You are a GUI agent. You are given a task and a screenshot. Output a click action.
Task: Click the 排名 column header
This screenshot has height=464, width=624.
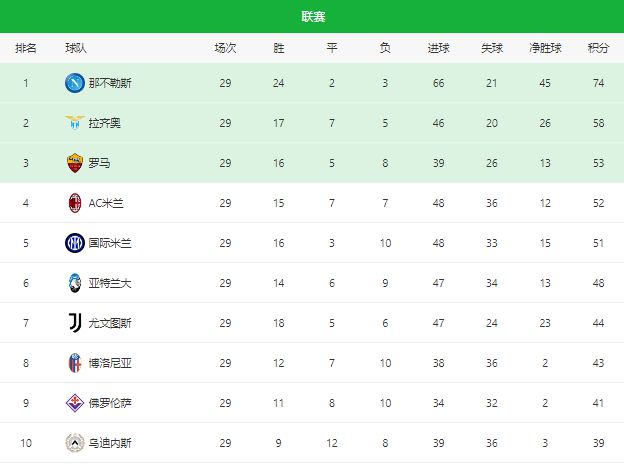coord(26,48)
